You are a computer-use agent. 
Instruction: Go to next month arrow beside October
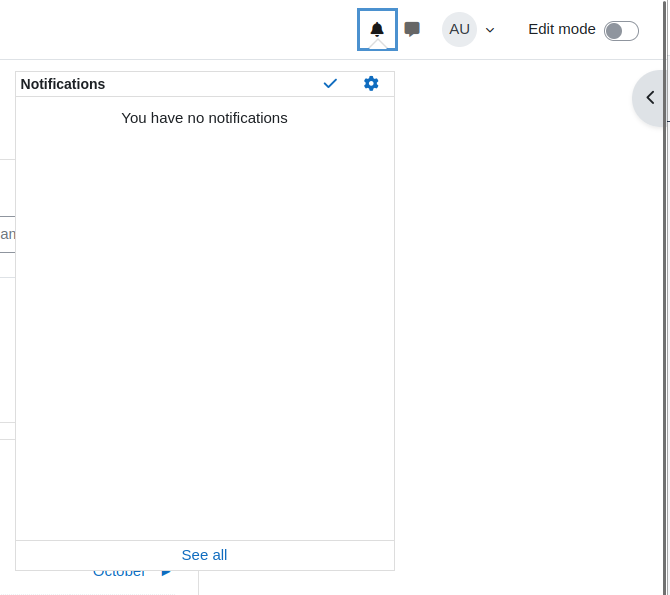click(166, 573)
